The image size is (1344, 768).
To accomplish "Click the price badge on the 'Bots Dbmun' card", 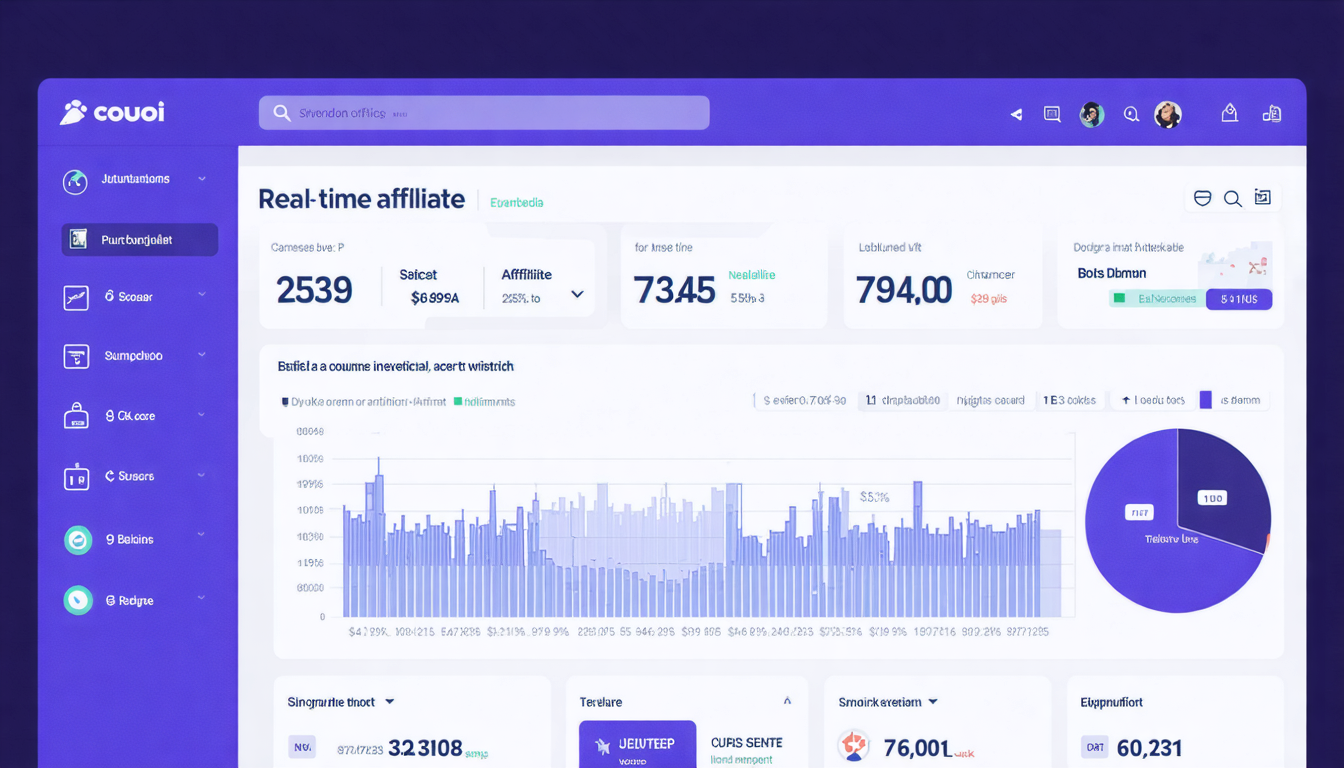I will pos(1239,298).
